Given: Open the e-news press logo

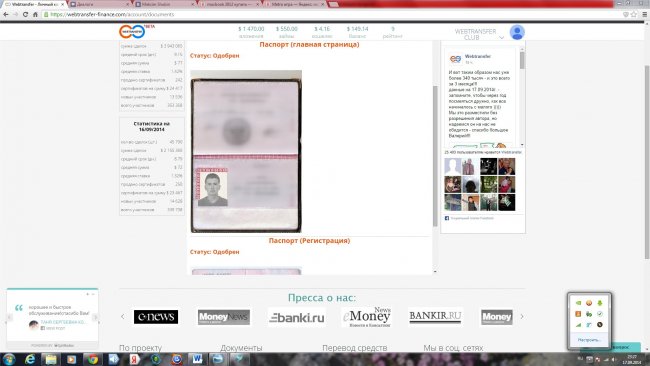Looking at the screenshot, I should [x=156, y=317].
